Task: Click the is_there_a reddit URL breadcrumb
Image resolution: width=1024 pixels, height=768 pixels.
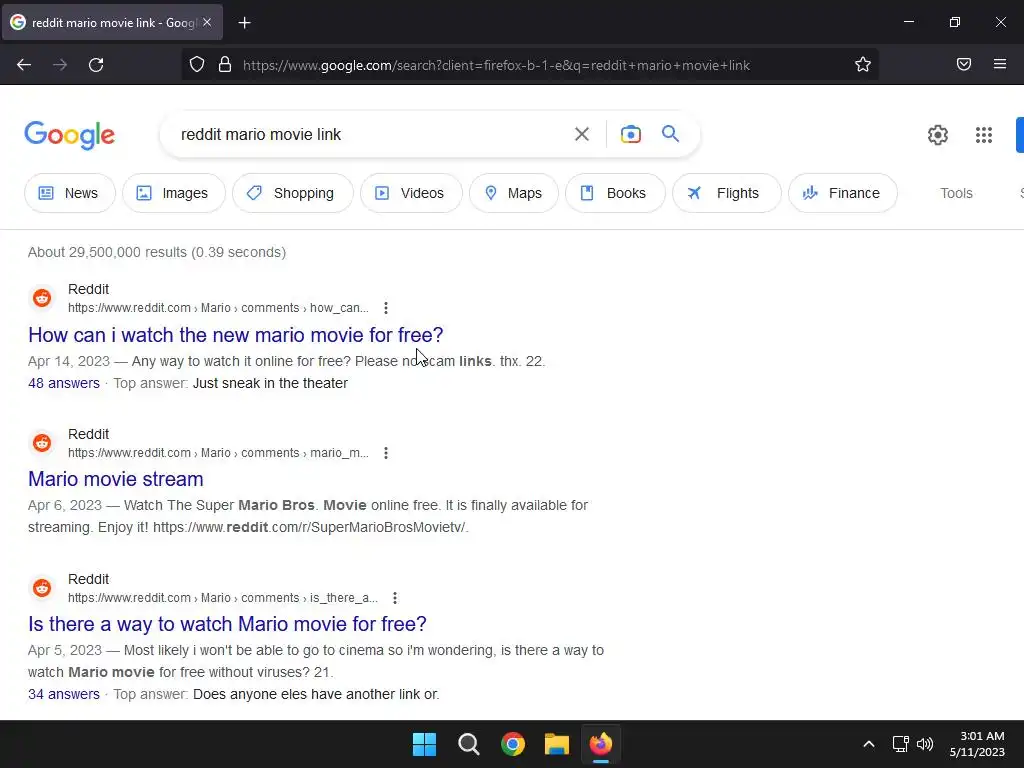Action: tap(223, 598)
